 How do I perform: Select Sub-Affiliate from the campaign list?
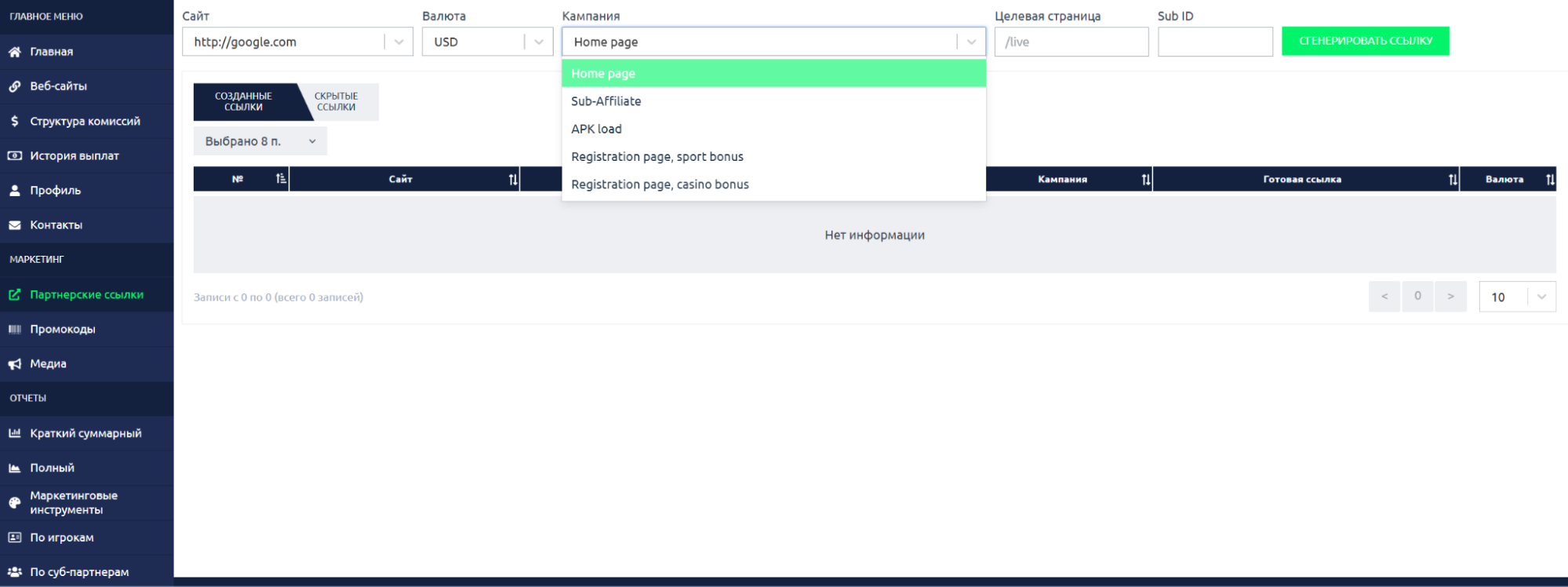point(606,101)
